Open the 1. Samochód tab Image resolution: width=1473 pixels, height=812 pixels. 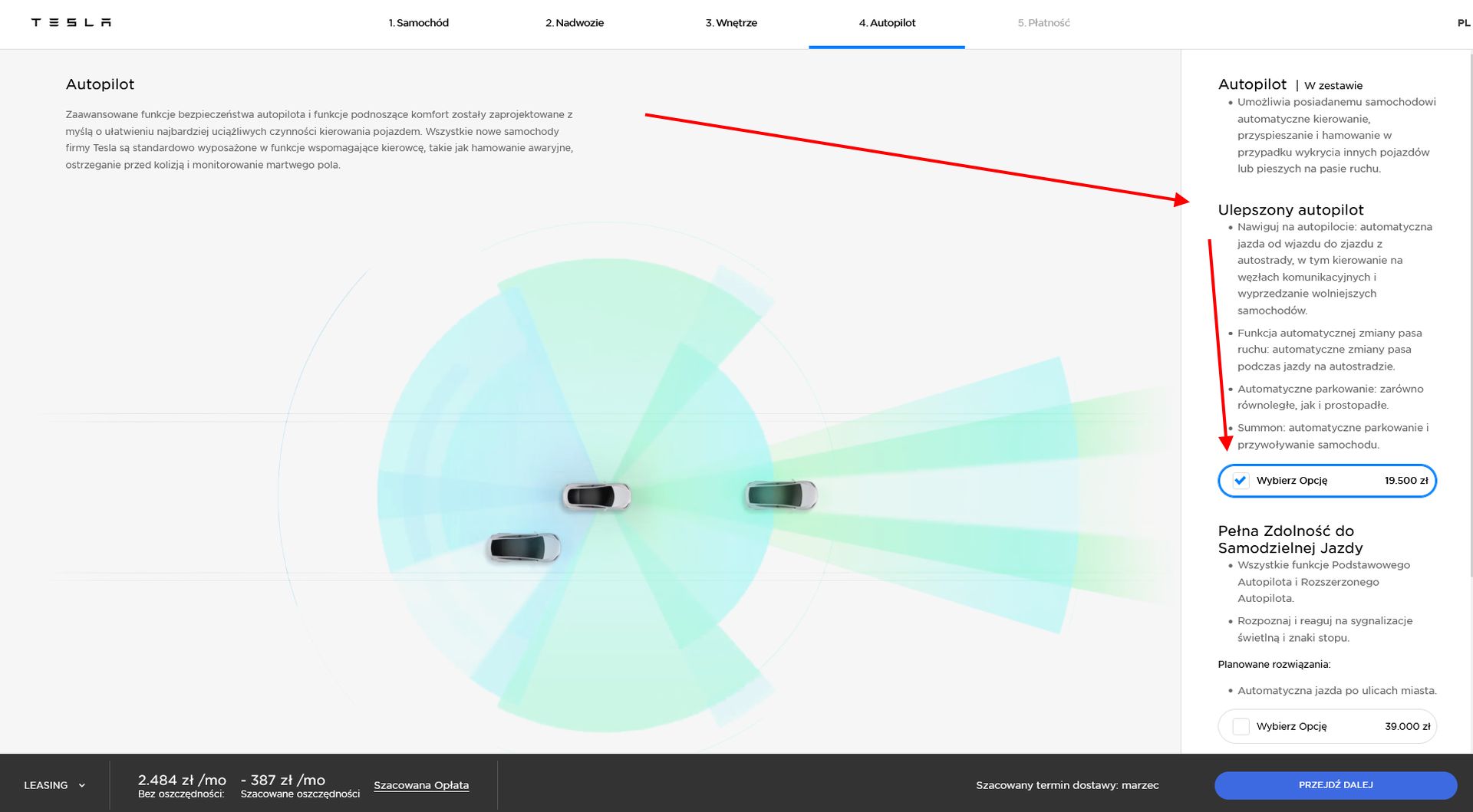click(419, 23)
